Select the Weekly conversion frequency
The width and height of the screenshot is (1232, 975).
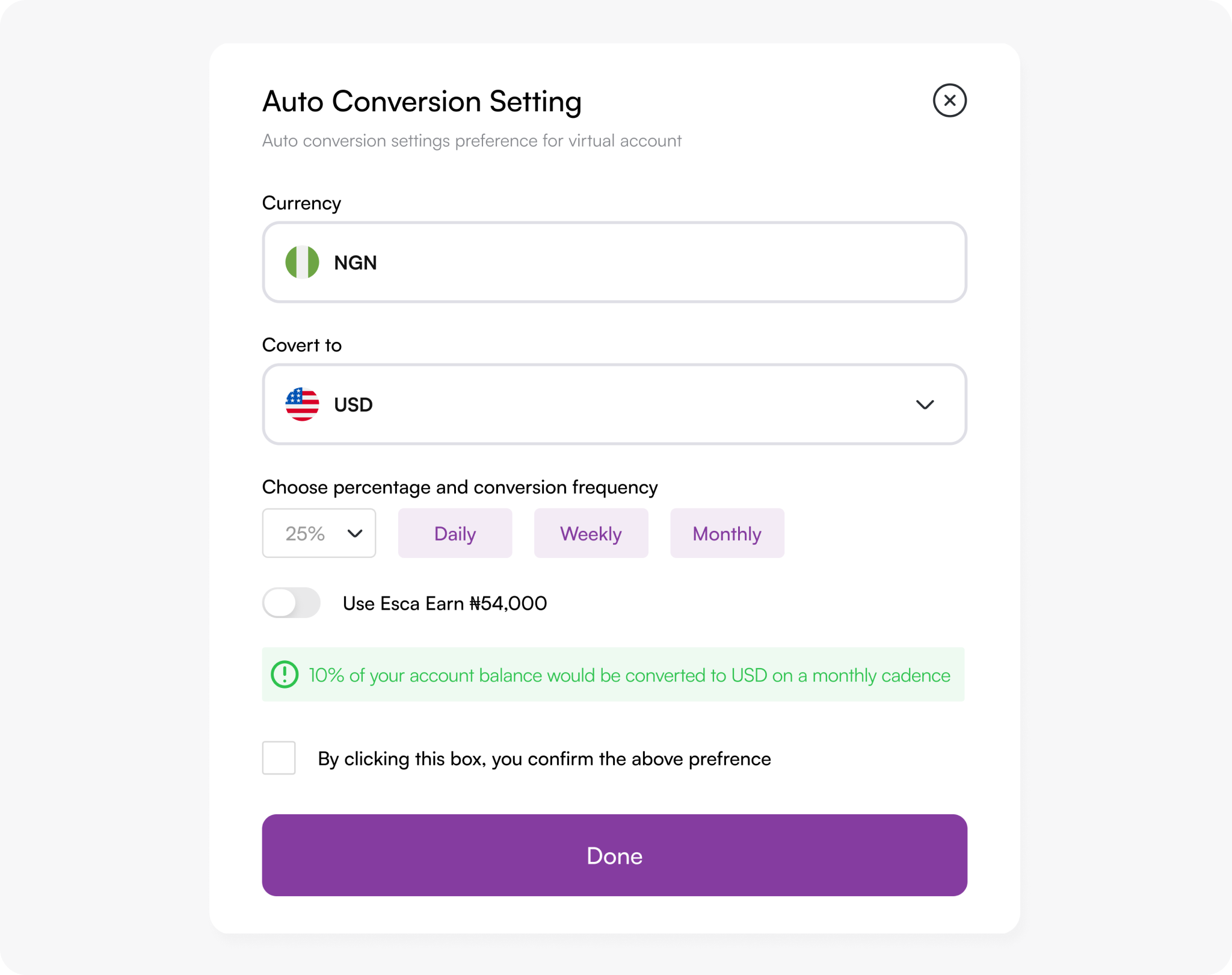(591, 533)
